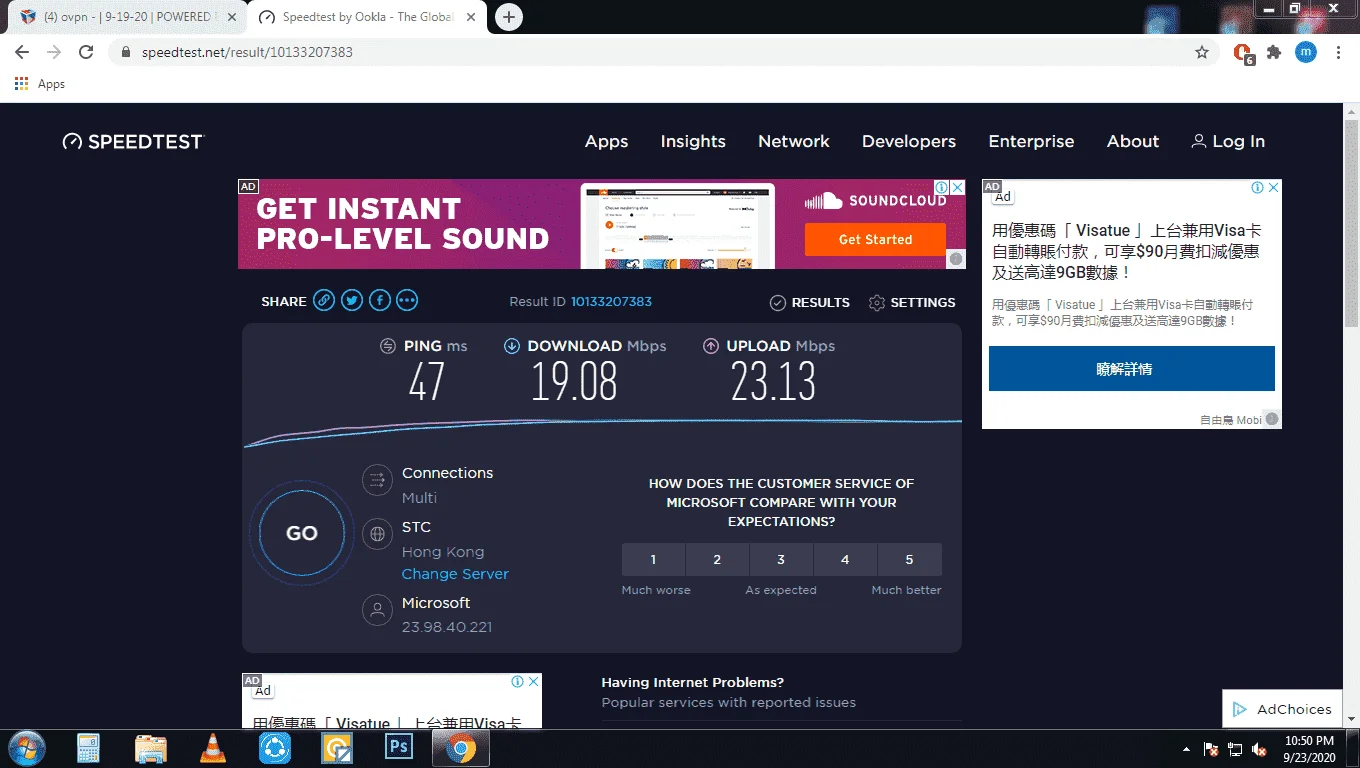This screenshot has height=768, width=1360.
Task: Open Chrome extensions puzzle icon
Action: (1274, 52)
